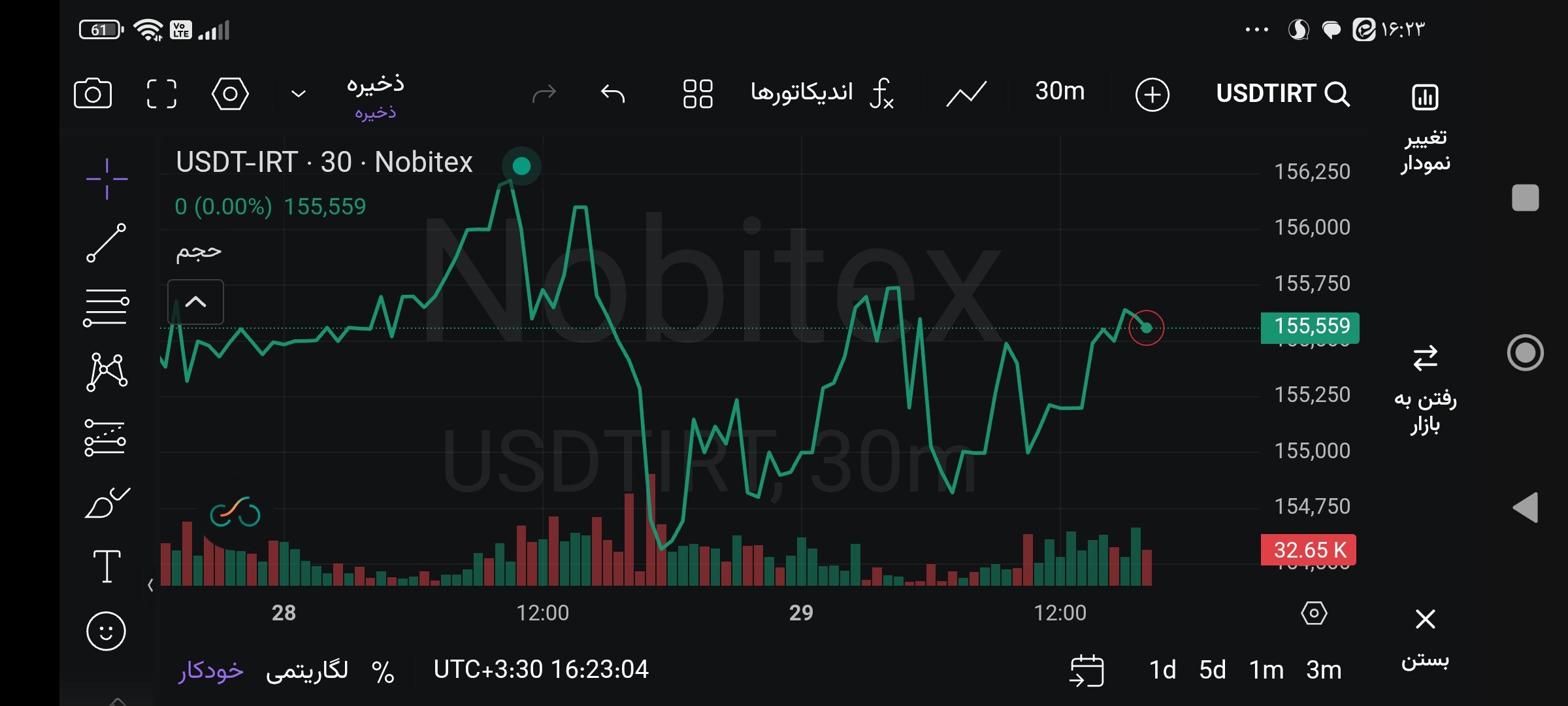Select the 5d time range
Image resolution: width=1568 pixels, height=706 pixels.
1213,670
